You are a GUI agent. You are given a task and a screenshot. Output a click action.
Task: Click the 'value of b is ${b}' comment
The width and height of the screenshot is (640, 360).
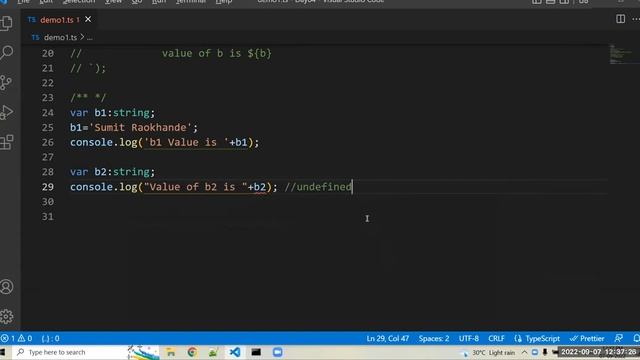coord(217,53)
